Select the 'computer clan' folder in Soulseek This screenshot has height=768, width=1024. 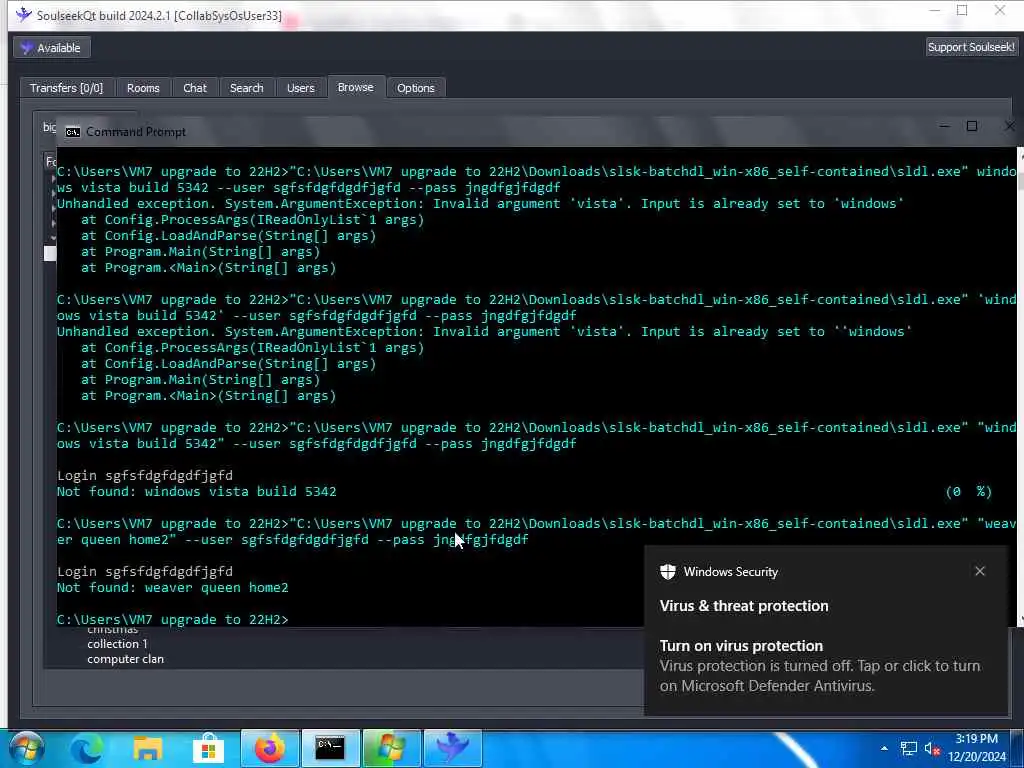tap(125, 659)
